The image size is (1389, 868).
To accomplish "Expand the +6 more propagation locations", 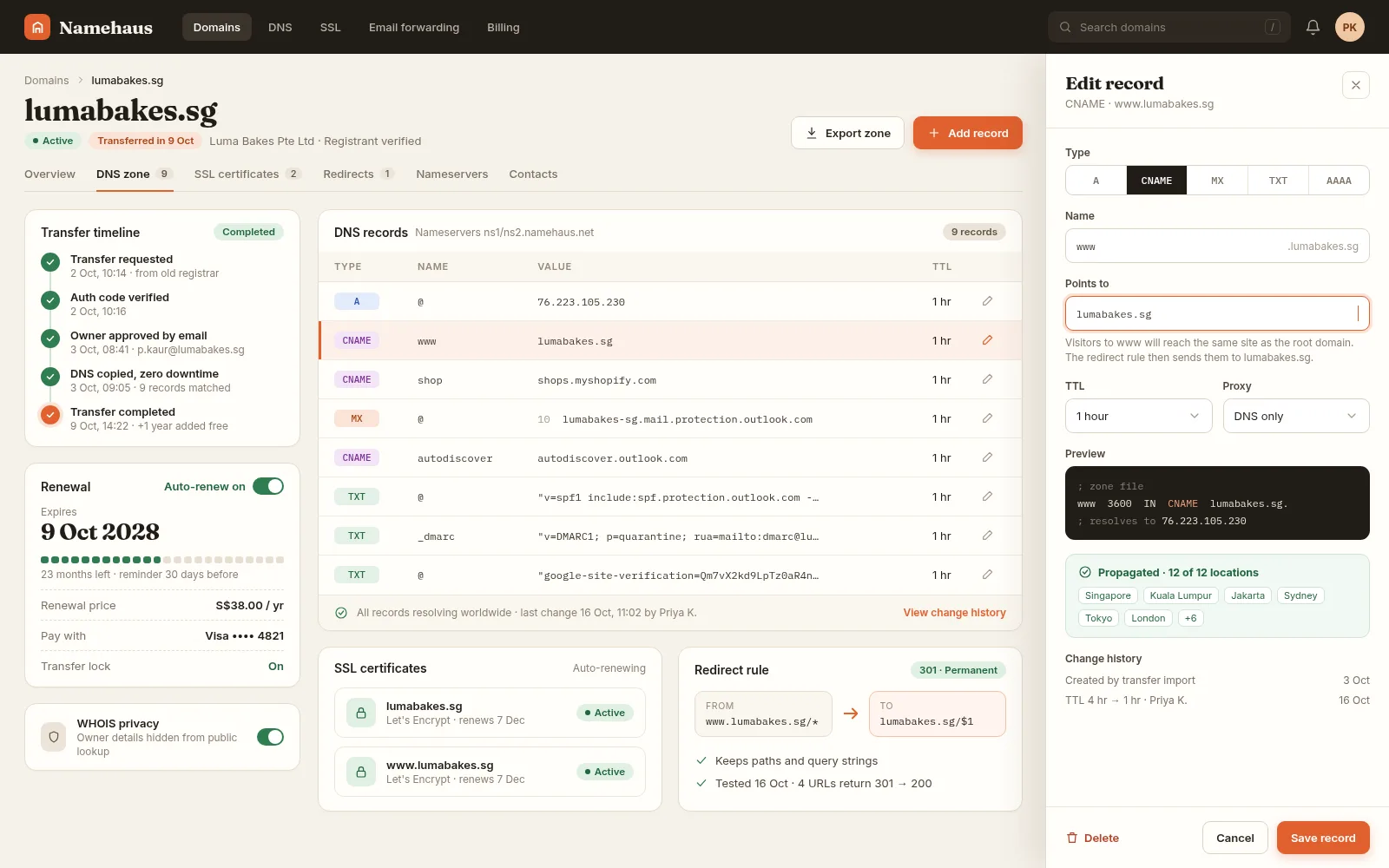I will click(x=1190, y=618).
